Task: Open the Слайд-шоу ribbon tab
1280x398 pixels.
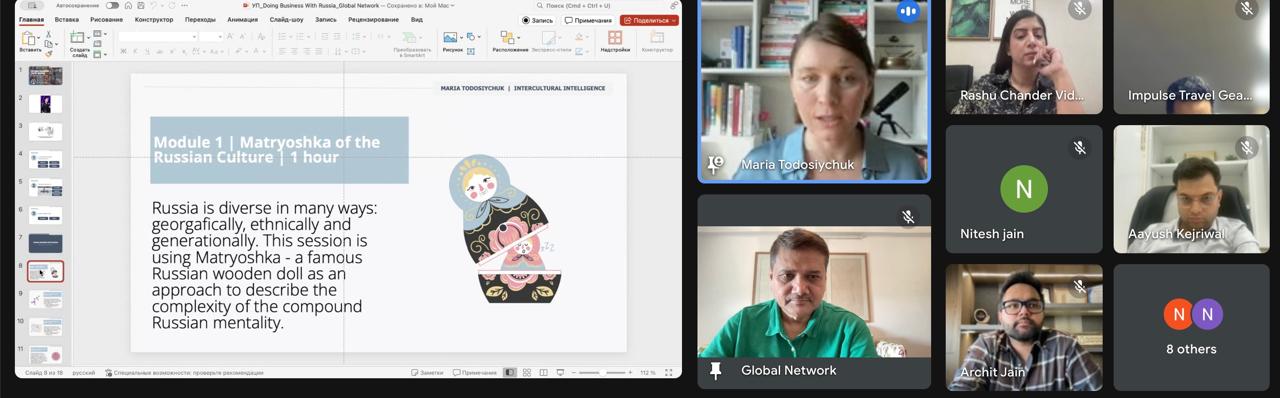Action: pyautogui.click(x=287, y=19)
